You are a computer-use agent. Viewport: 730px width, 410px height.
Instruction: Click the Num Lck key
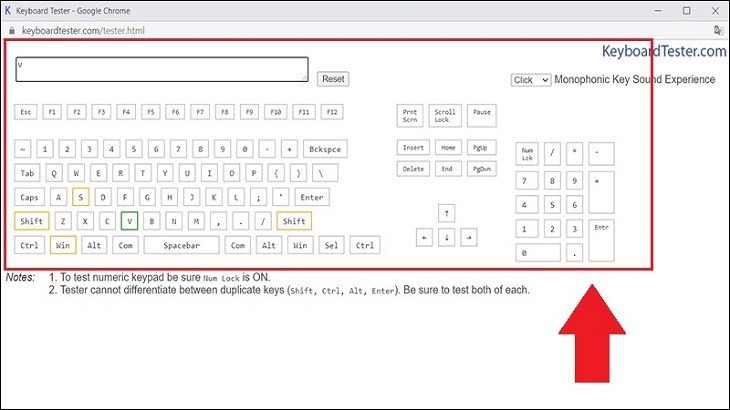coord(527,154)
